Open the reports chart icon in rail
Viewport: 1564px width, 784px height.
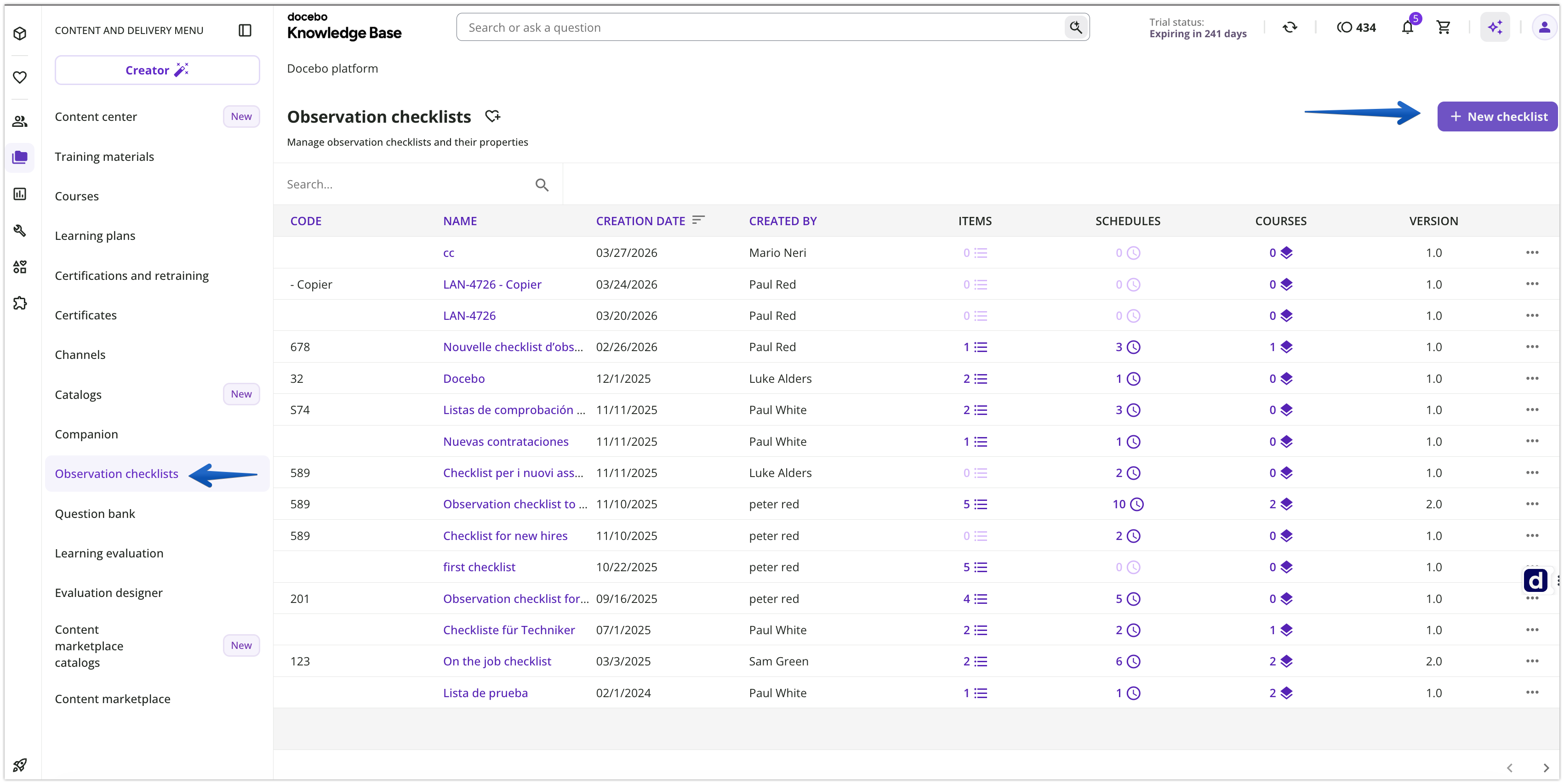[20, 194]
